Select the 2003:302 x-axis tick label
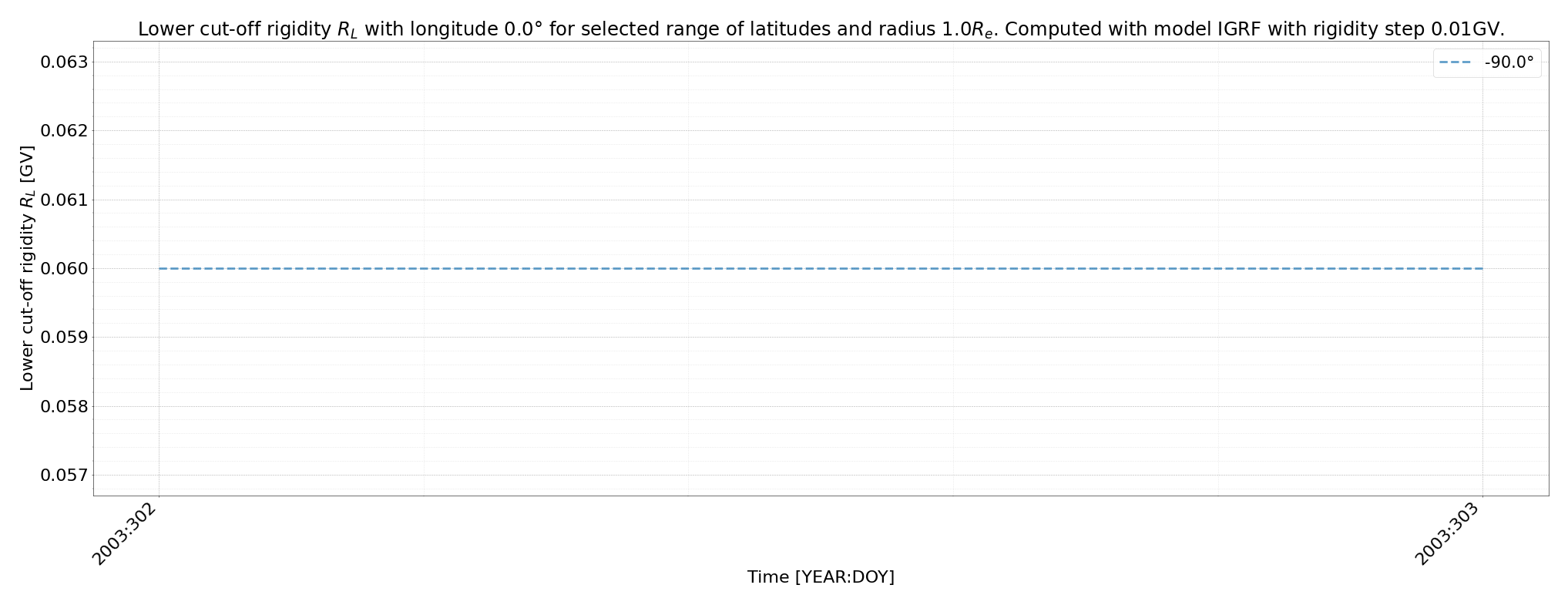Viewport: 1568px width, 605px height. pos(125,533)
